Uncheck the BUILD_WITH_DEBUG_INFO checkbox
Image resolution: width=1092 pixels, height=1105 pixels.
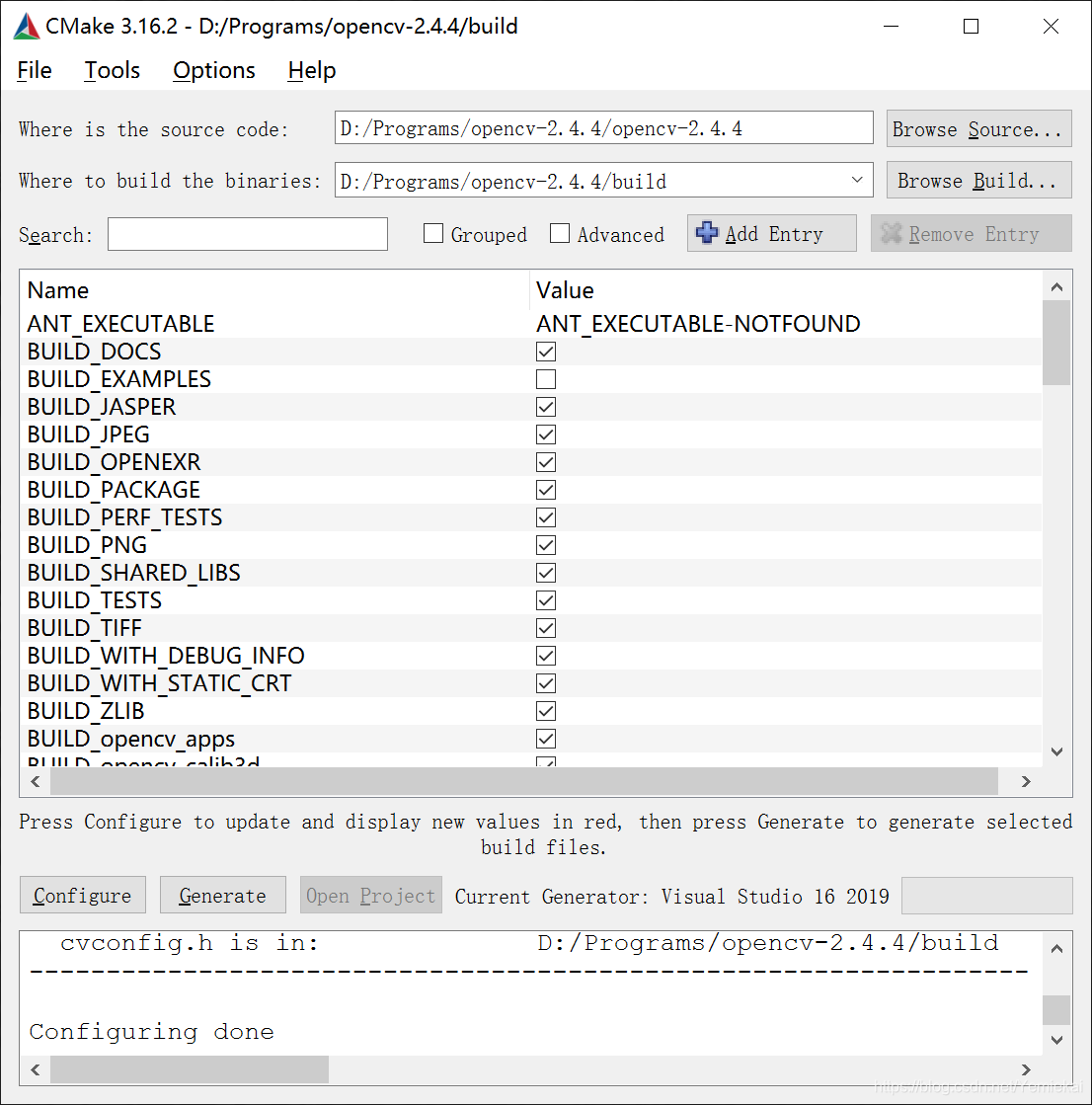coord(546,656)
